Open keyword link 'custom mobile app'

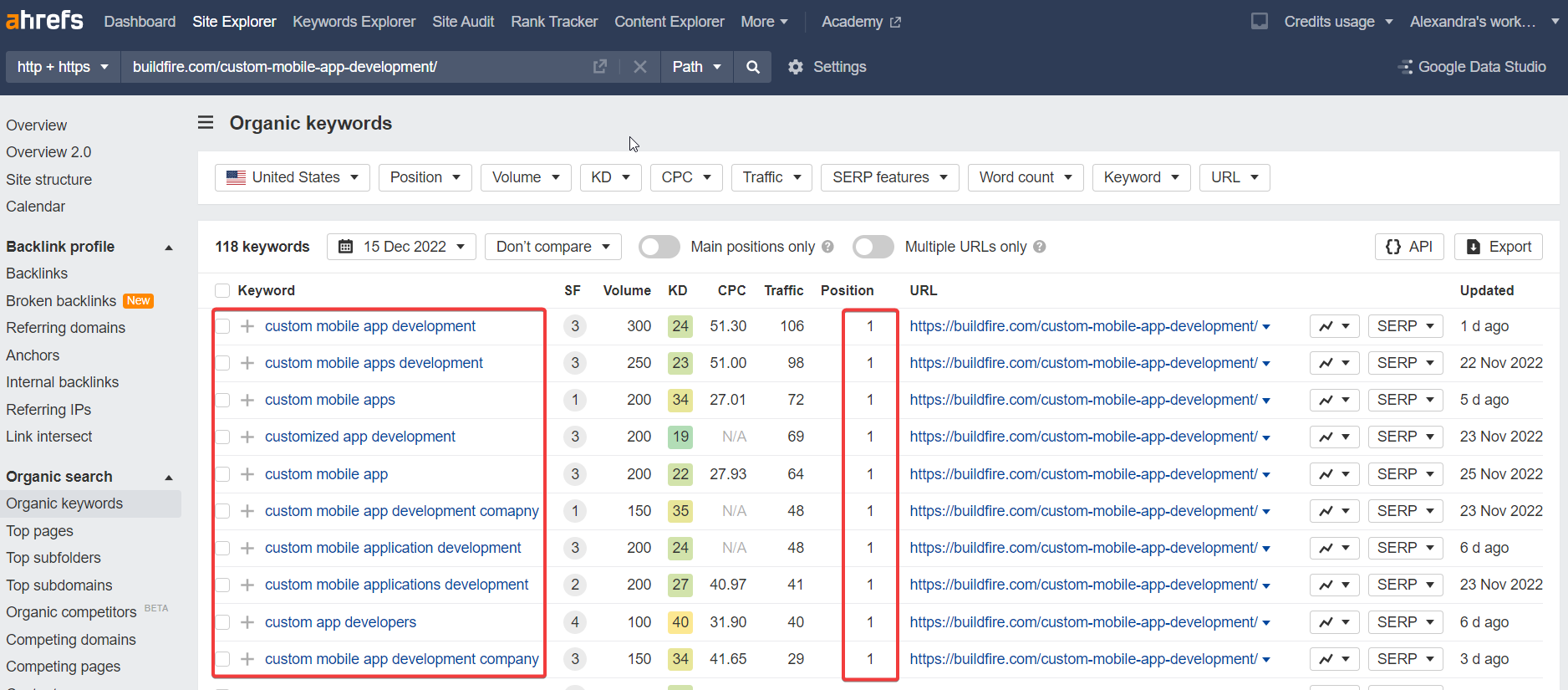[326, 474]
